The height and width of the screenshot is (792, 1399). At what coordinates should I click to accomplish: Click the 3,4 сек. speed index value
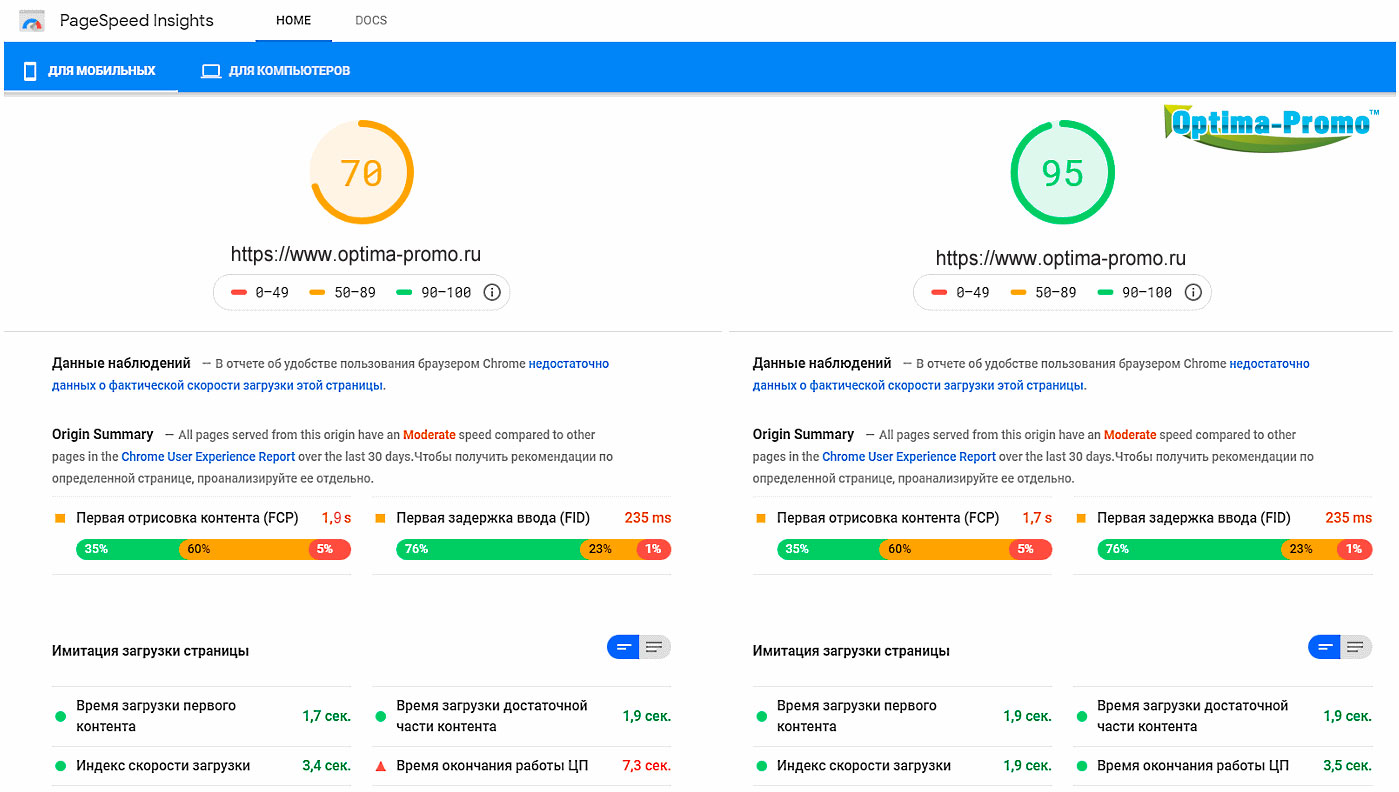click(327, 766)
